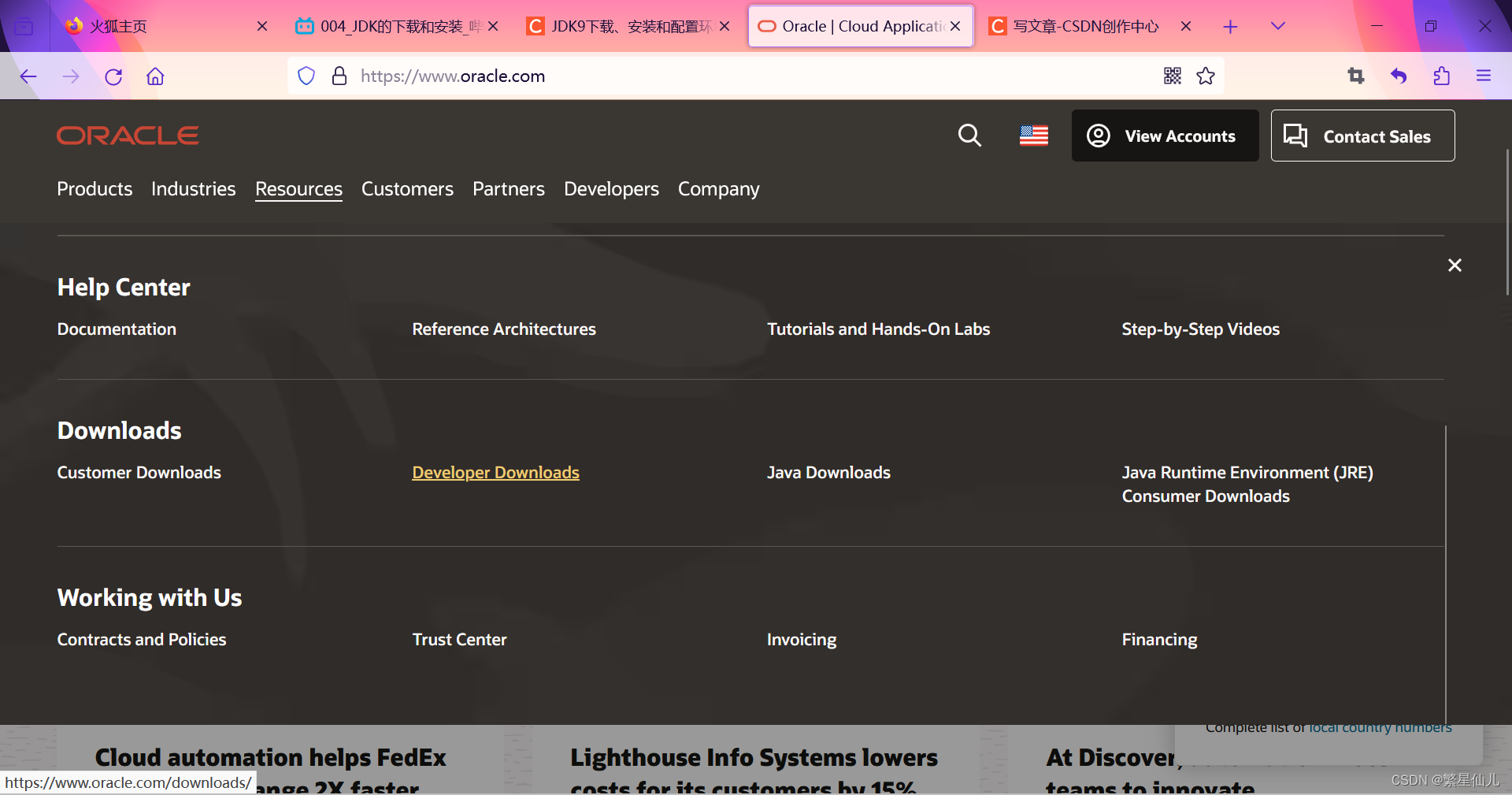Screen dimensions: 1512x795
Task: Close the JDK9下载 tab
Action: (x=724, y=26)
